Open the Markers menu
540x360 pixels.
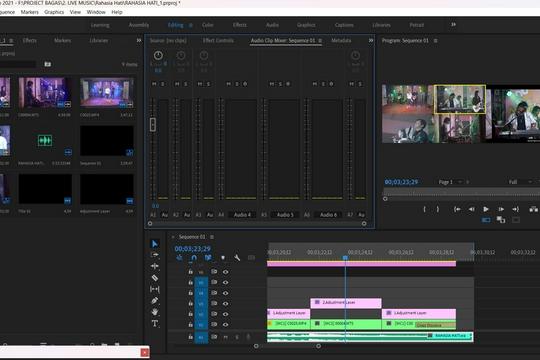coord(30,12)
